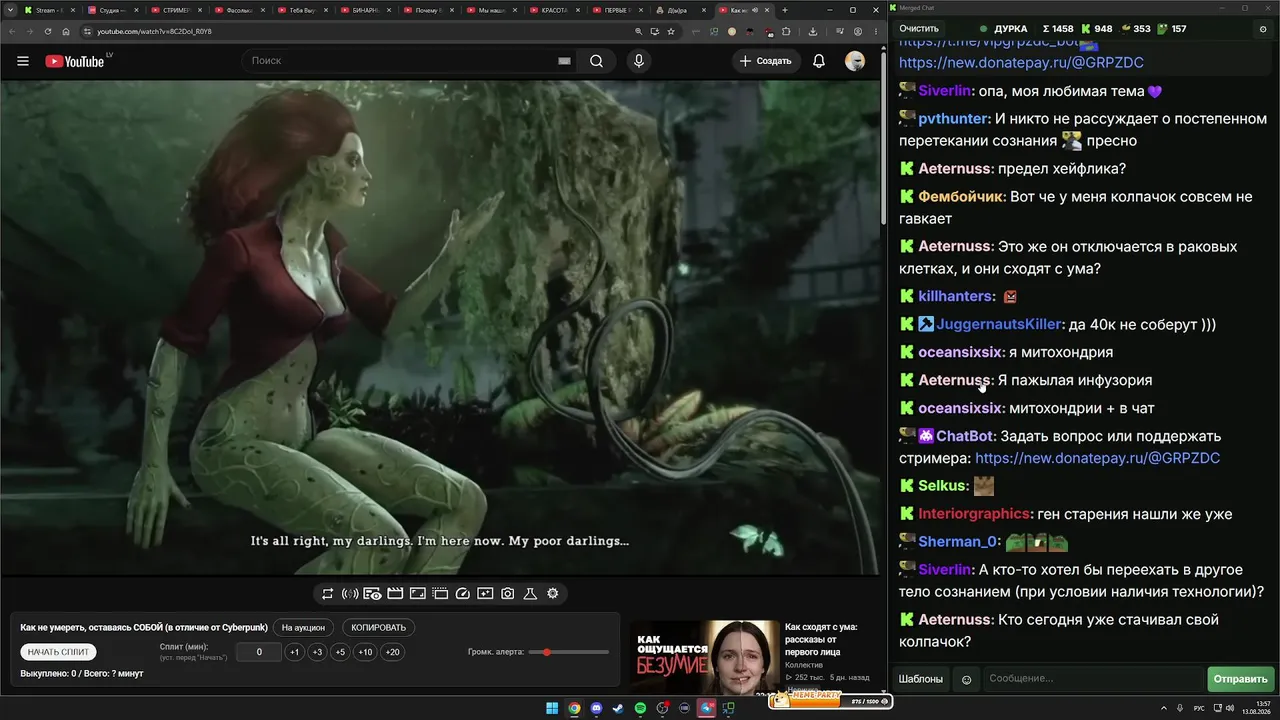1280x720 pixels.
Task: Open Spotify from the taskbar
Action: pyautogui.click(x=641, y=709)
